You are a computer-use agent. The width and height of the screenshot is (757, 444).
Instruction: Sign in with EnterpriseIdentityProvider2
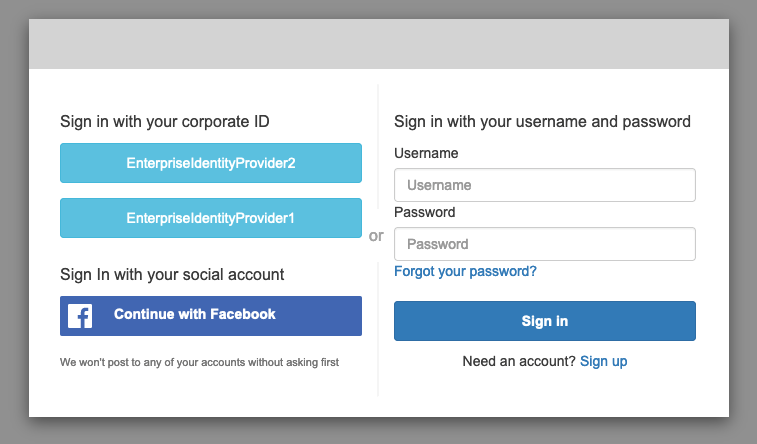pos(210,163)
